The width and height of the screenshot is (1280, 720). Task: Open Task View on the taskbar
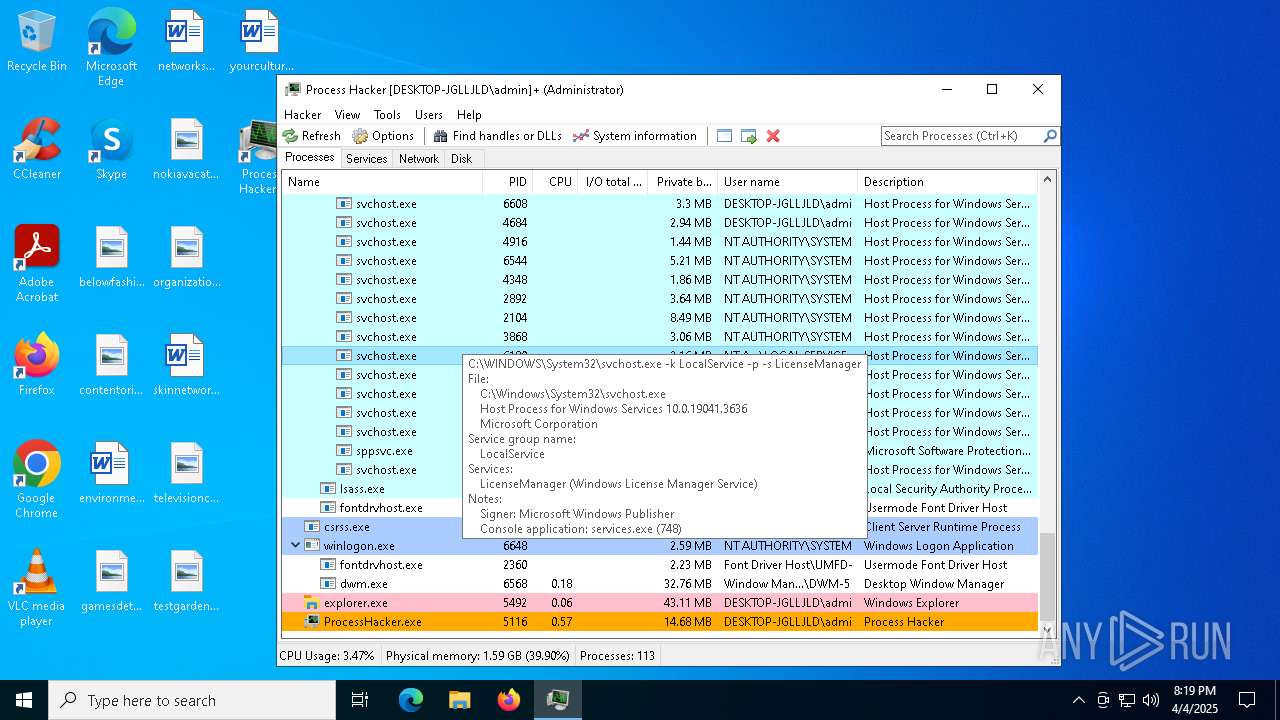coord(360,700)
